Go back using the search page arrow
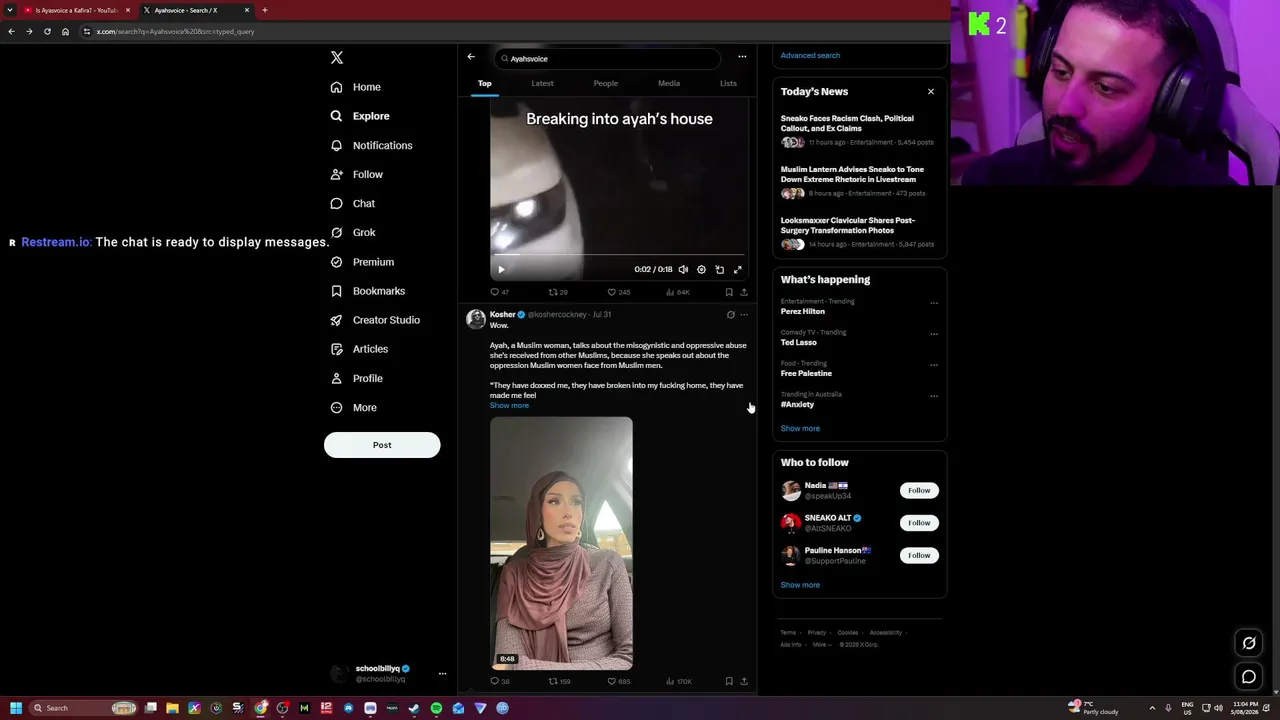The image size is (1280, 720). 471,57
